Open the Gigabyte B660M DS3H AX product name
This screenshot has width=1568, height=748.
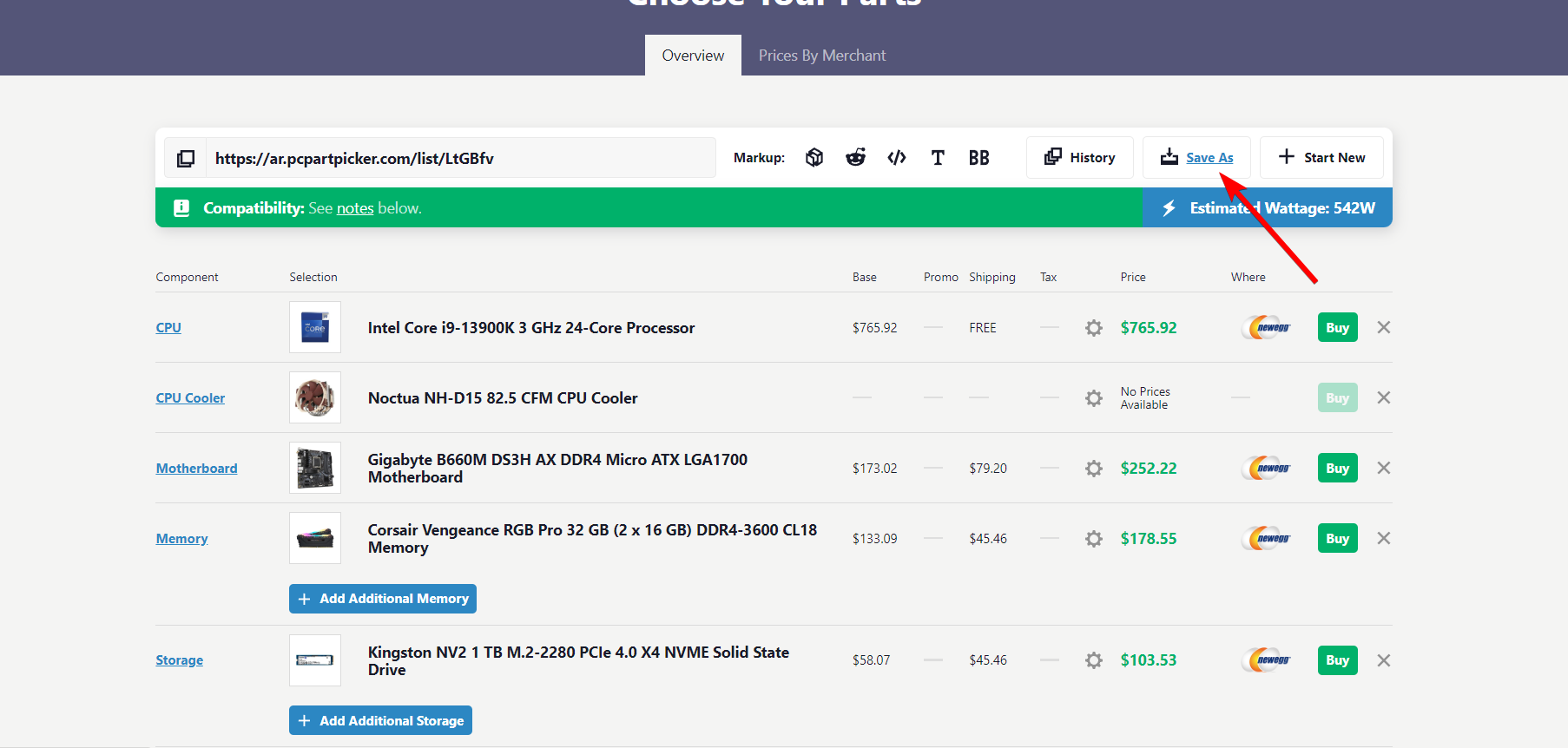coord(557,469)
